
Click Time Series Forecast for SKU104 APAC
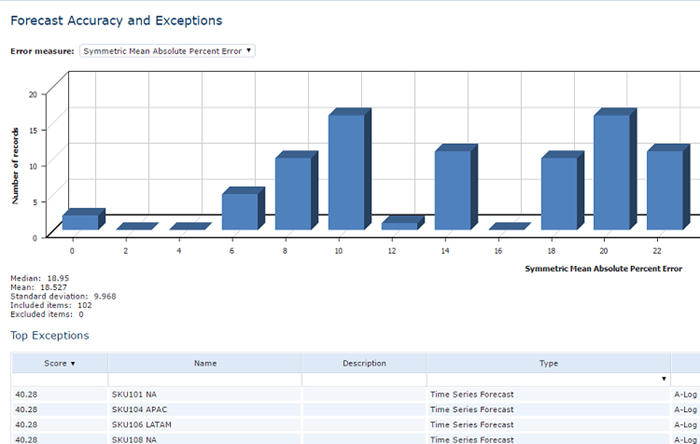click(472, 410)
